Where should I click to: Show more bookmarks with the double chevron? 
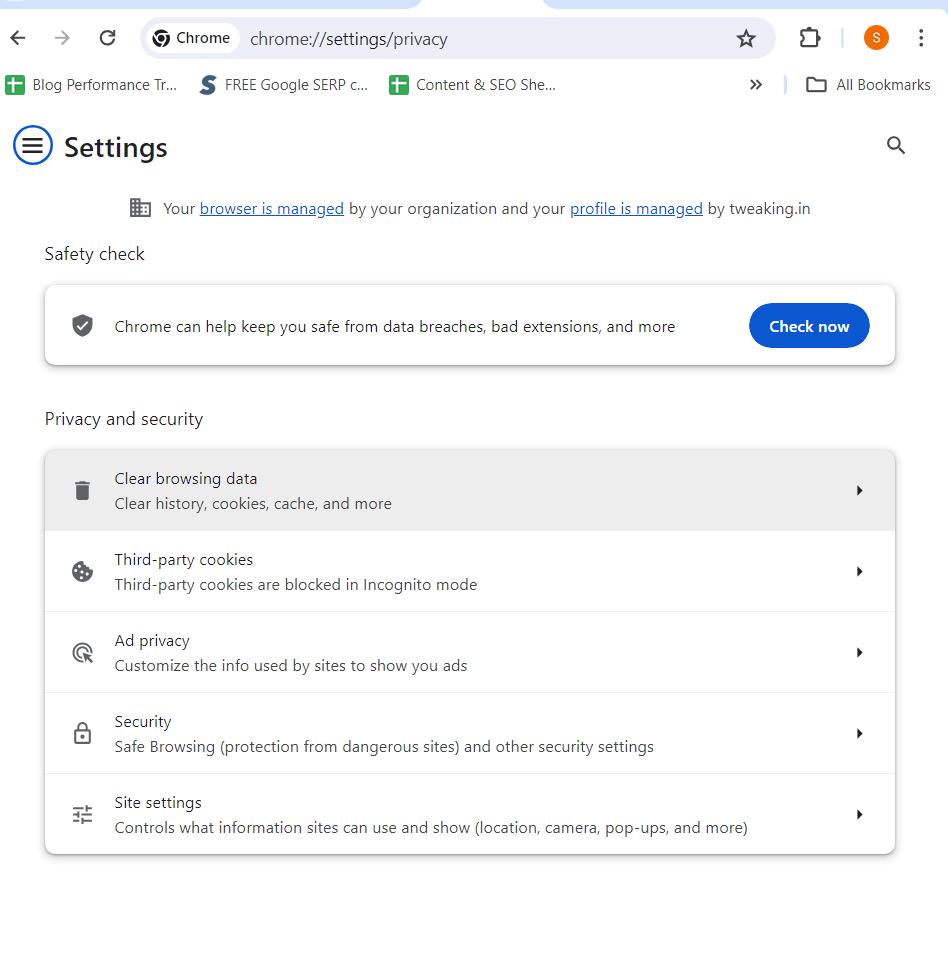click(x=756, y=85)
